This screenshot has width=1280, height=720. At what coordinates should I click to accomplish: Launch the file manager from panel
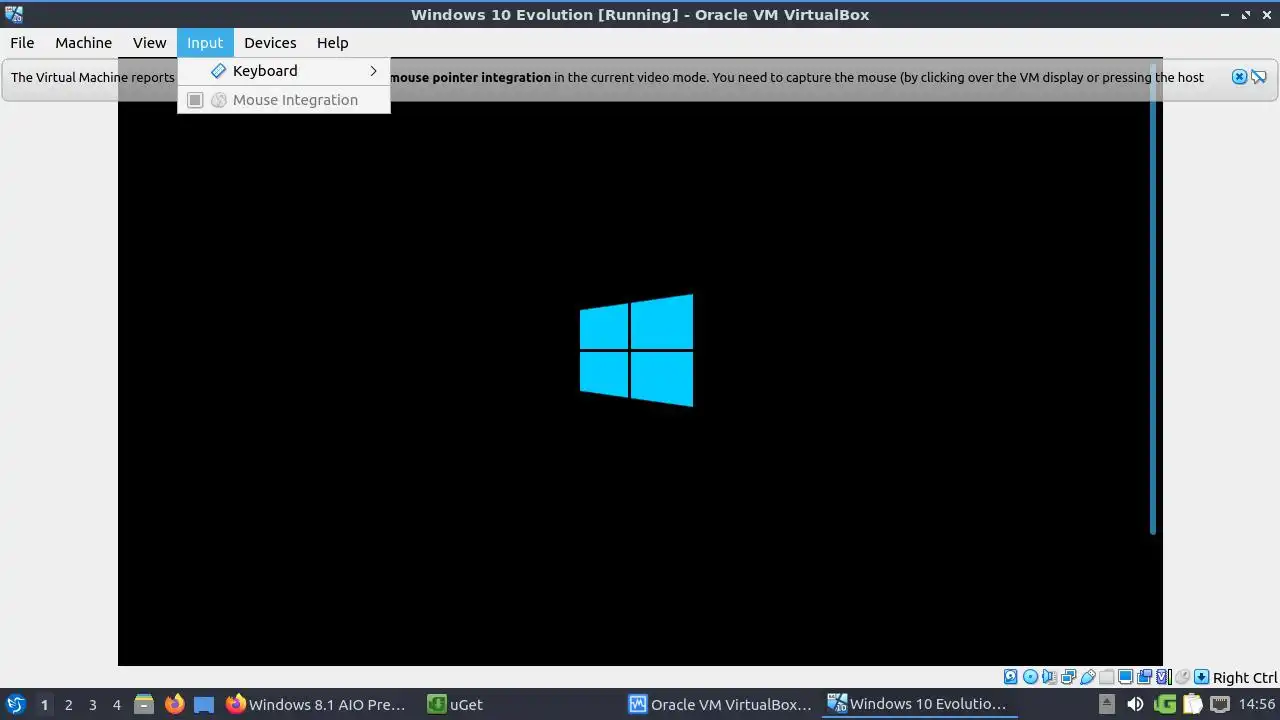[x=144, y=705]
